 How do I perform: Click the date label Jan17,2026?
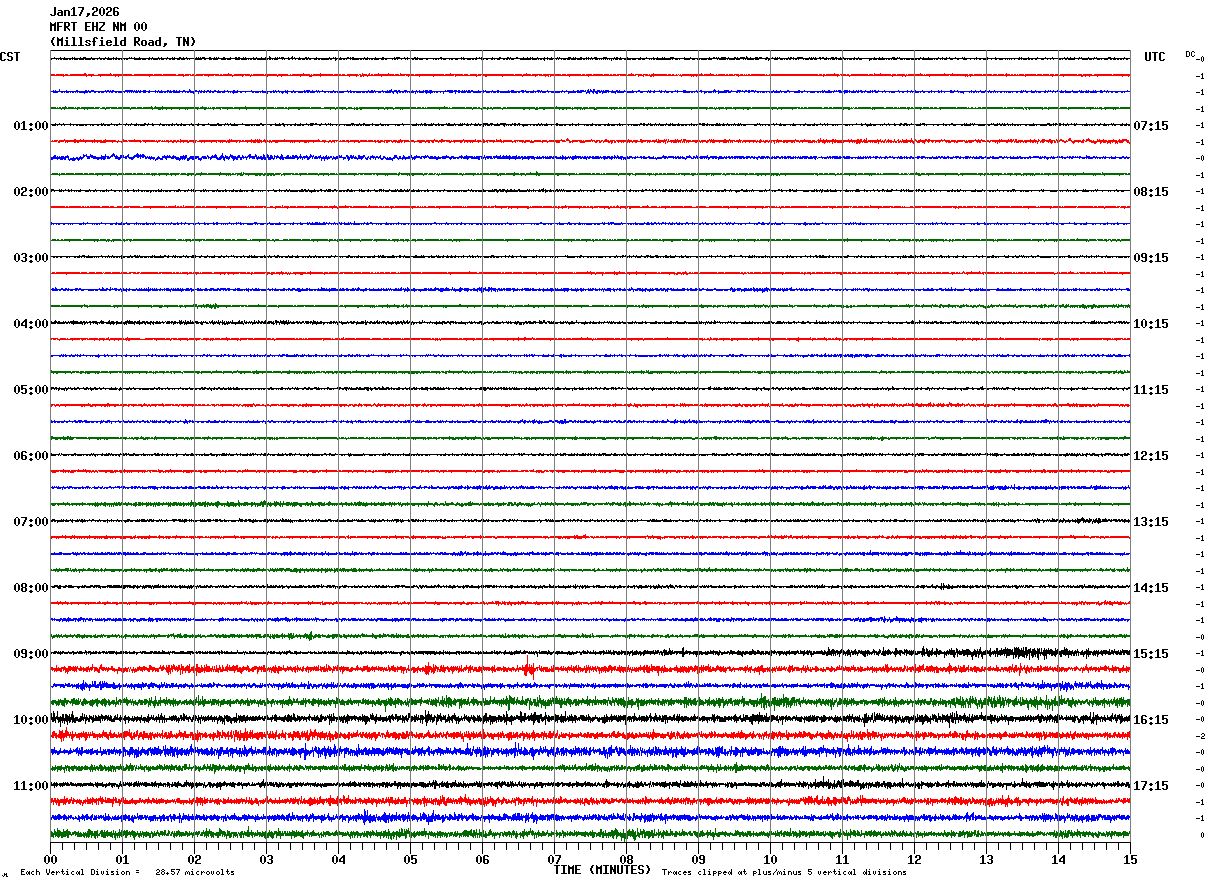pyautogui.click(x=84, y=12)
